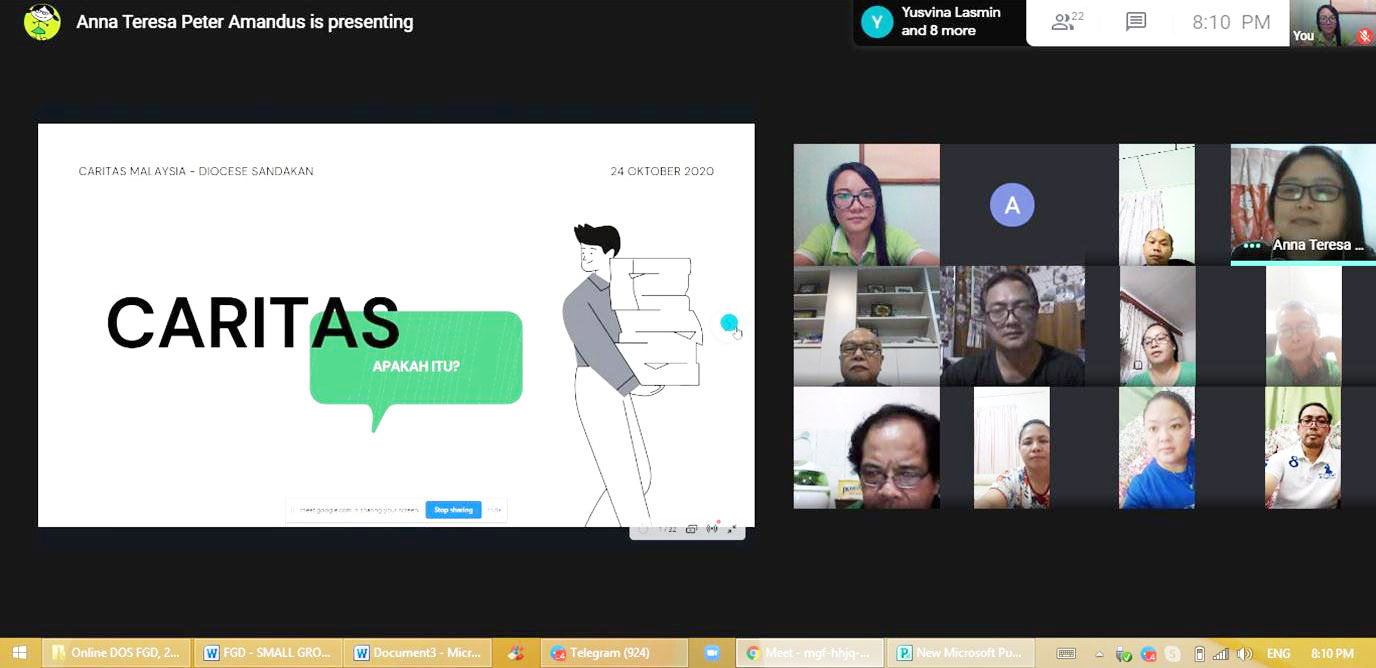Screen dimensions: 1376x668
Task: Select the participant tile with letter A avatar
Action: click(1011, 205)
